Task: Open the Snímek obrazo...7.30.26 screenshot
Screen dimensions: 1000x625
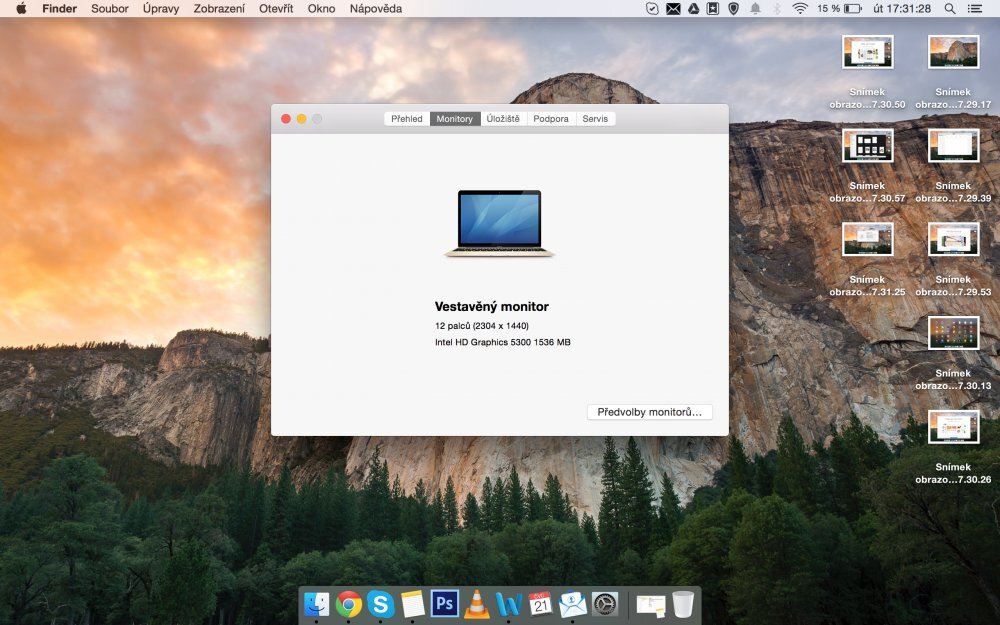Action: (x=953, y=428)
